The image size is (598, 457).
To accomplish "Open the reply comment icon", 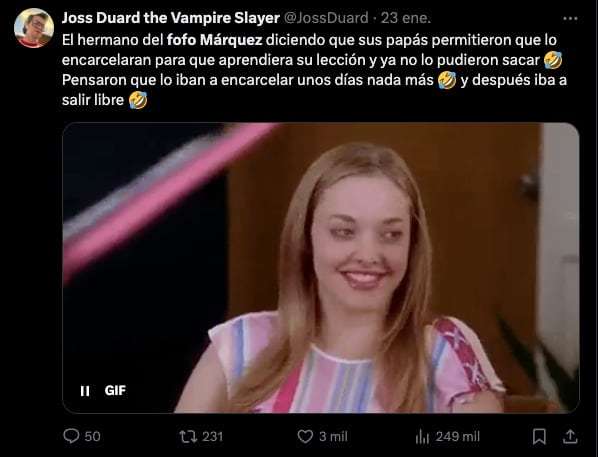I will 71,436.
